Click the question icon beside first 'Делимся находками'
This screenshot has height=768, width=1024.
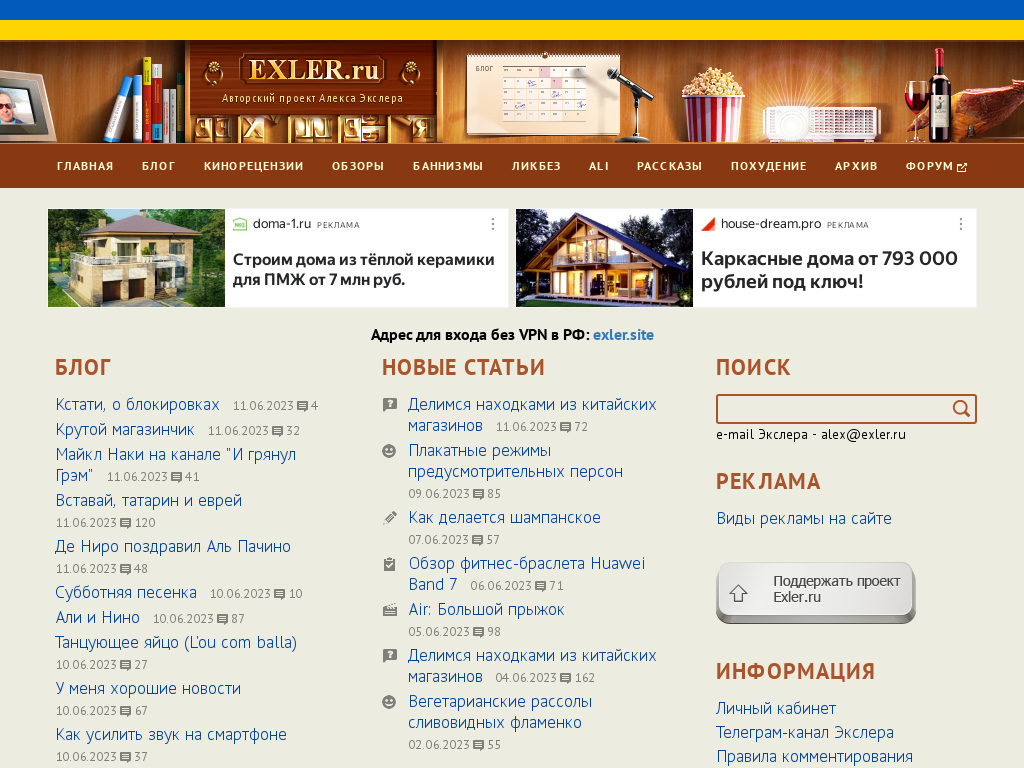pos(390,405)
